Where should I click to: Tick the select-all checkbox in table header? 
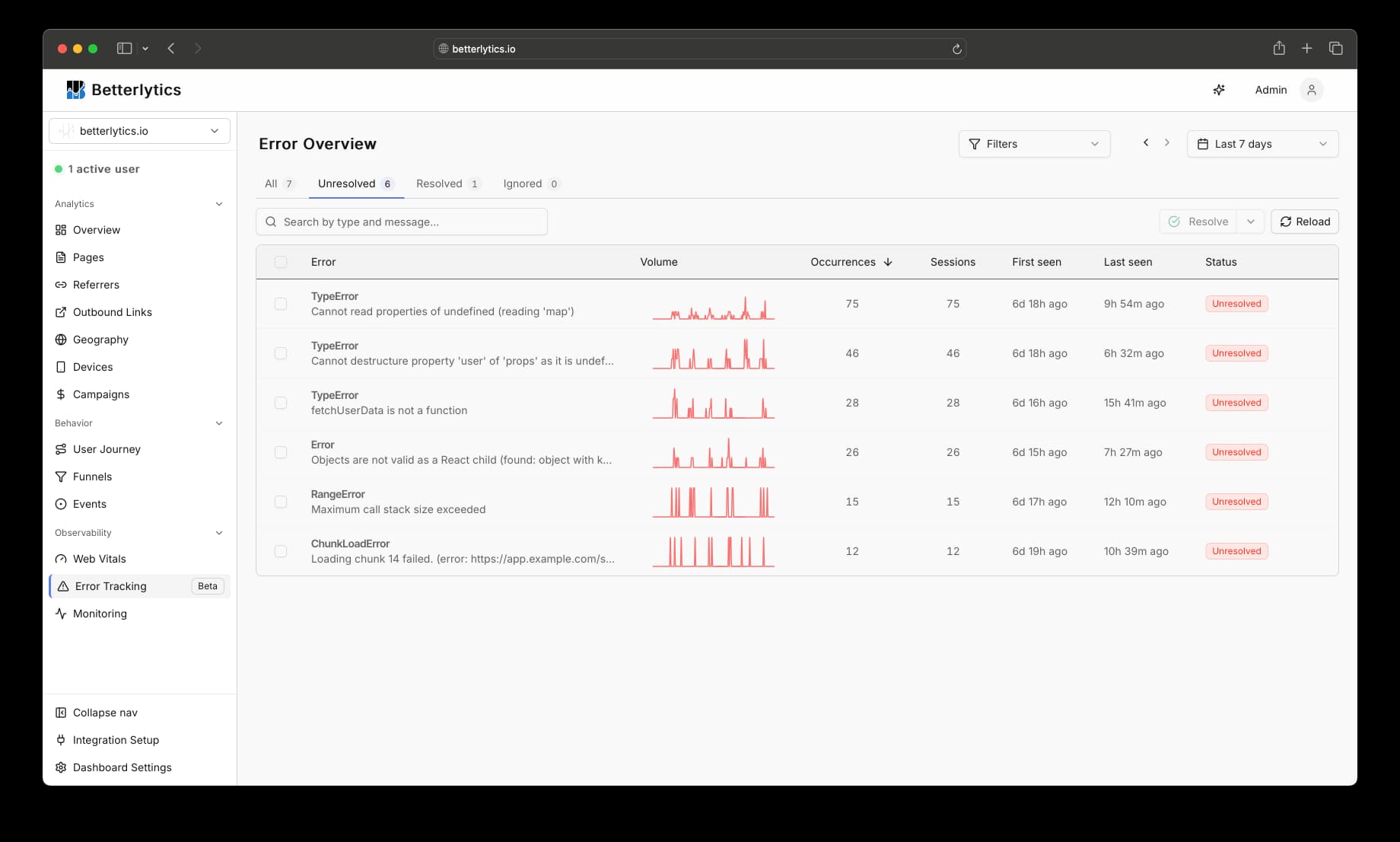[281, 262]
